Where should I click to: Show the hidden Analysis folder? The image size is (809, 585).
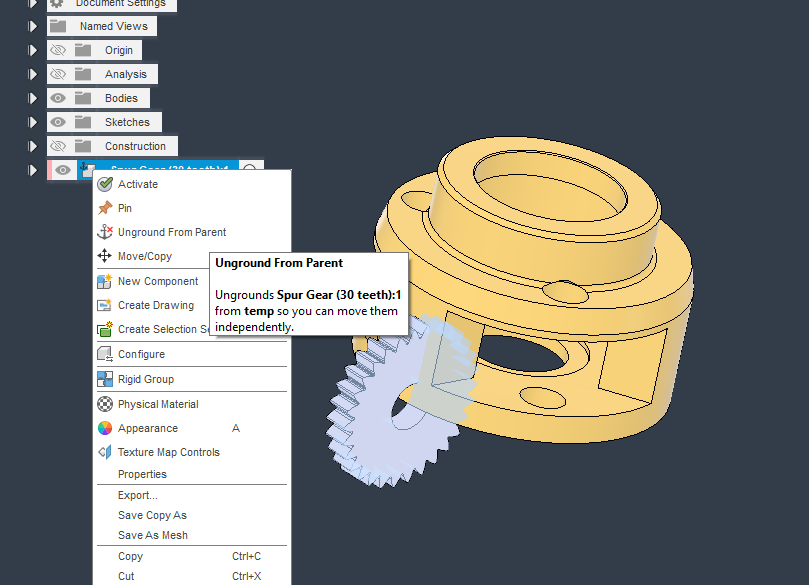coord(58,74)
